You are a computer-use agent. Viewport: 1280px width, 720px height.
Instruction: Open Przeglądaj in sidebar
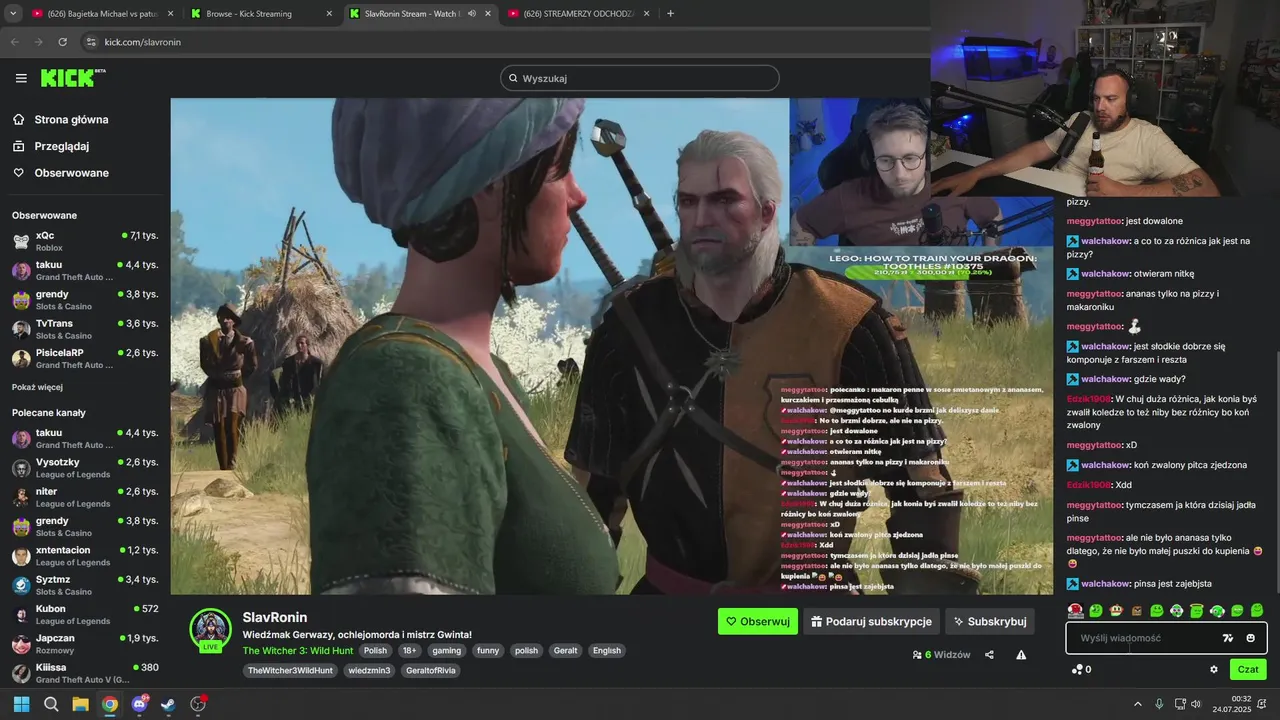point(61,146)
